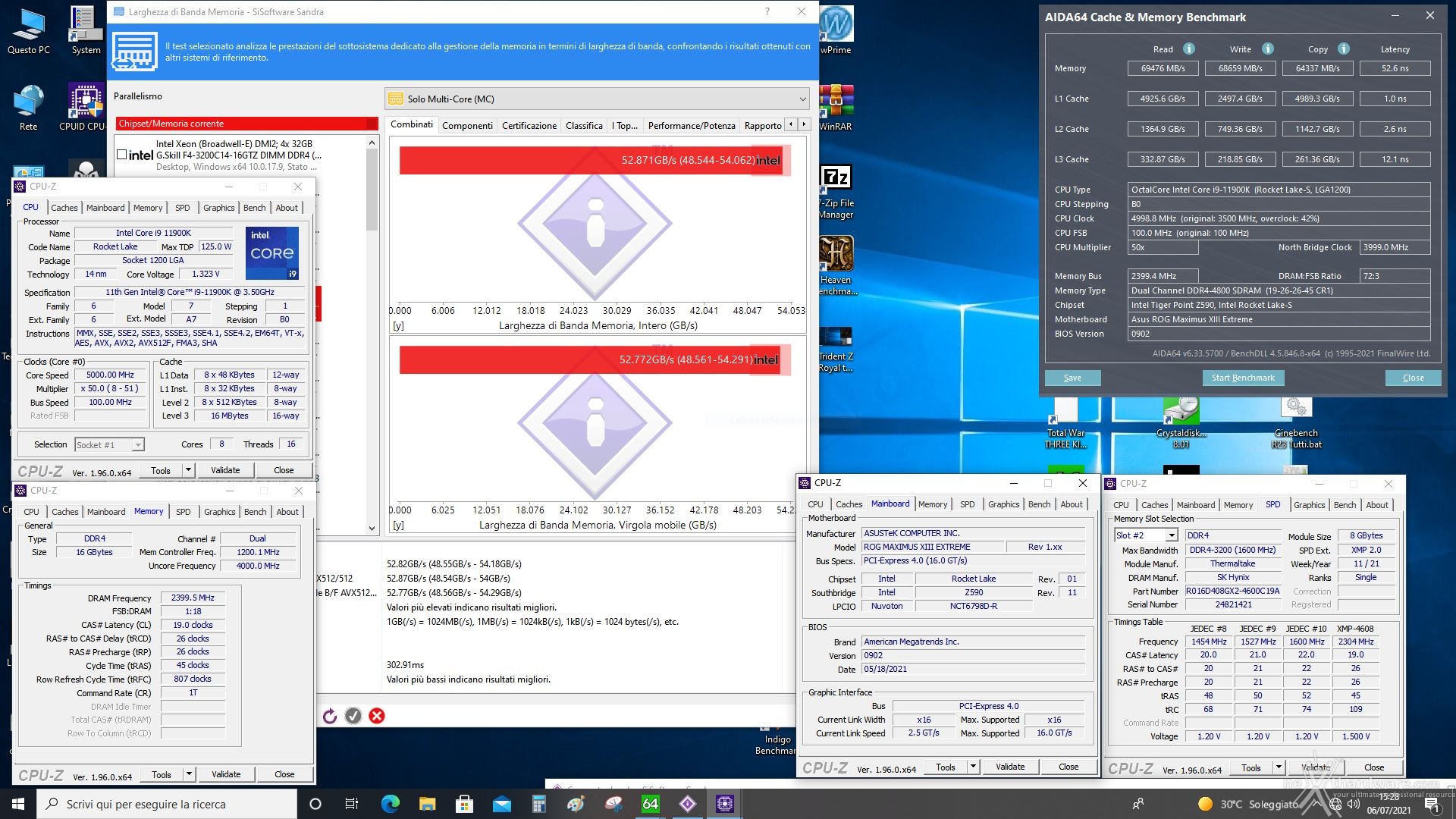Click the AIDA64 Memory Read value 69476 MB/s
The width and height of the screenshot is (1456, 819).
click(x=1163, y=68)
